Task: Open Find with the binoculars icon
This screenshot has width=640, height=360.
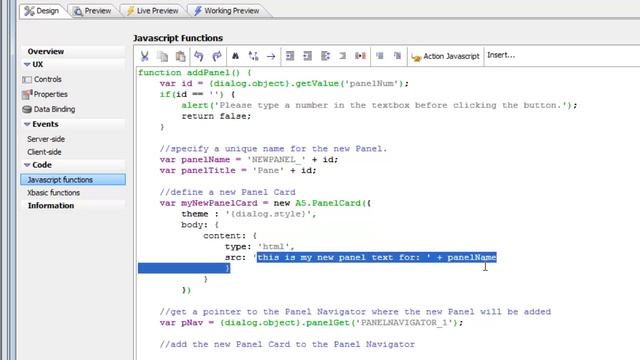Action: [236, 56]
